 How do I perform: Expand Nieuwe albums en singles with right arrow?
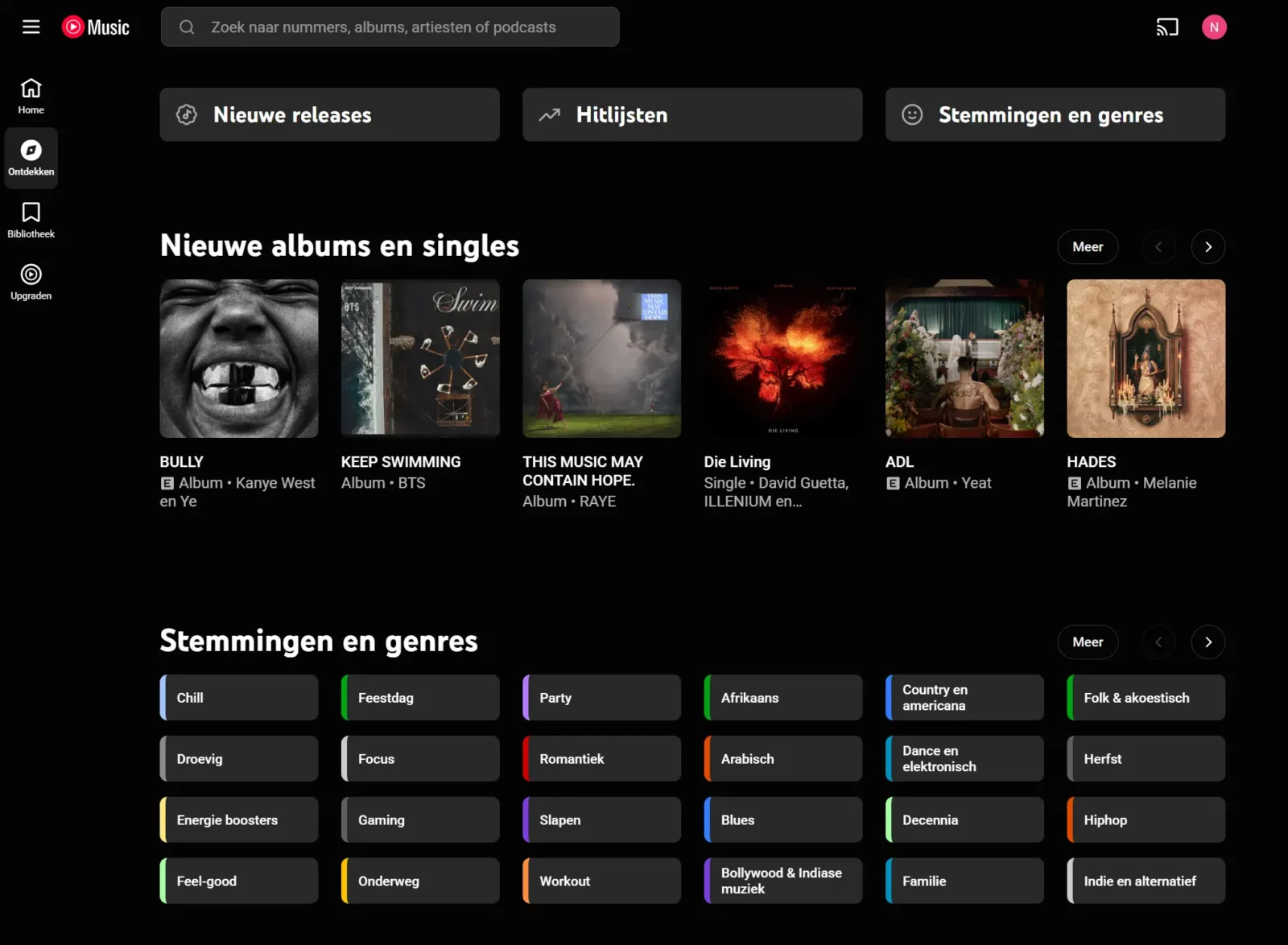pos(1207,247)
